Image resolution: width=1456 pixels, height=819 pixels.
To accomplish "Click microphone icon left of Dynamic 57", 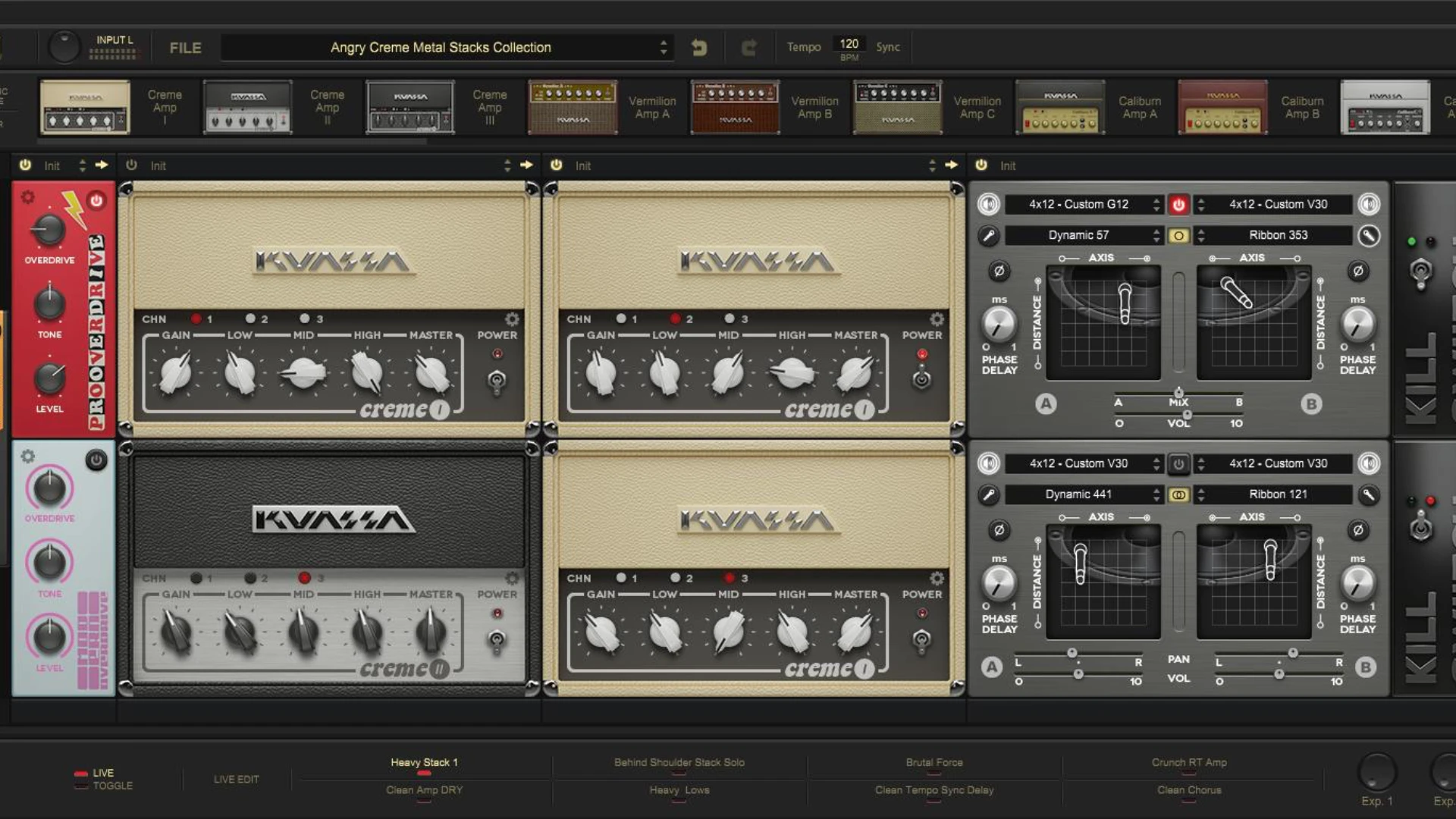I will pos(988,236).
